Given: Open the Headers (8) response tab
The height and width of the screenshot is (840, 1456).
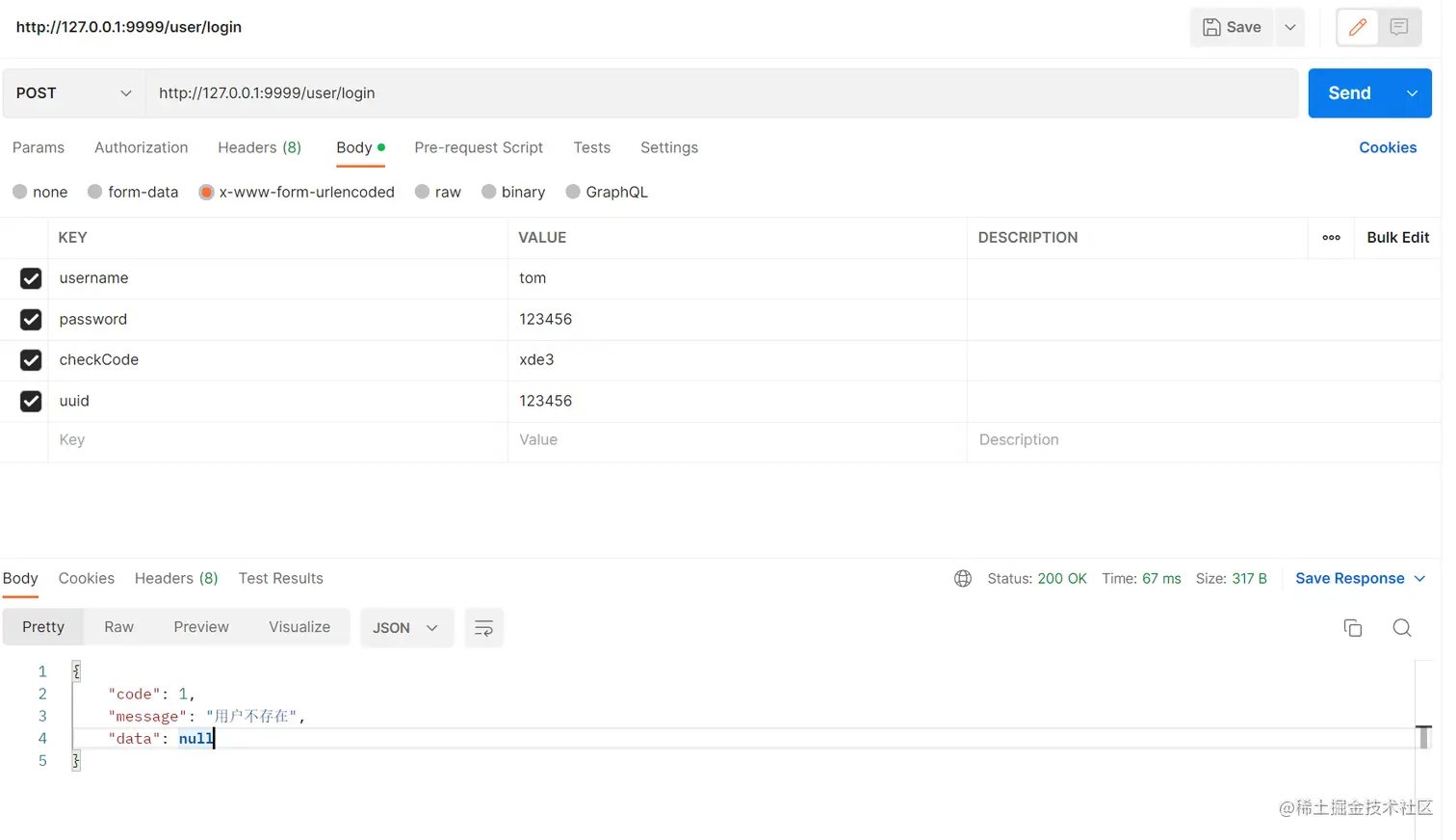Looking at the screenshot, I should pos(175,578).
